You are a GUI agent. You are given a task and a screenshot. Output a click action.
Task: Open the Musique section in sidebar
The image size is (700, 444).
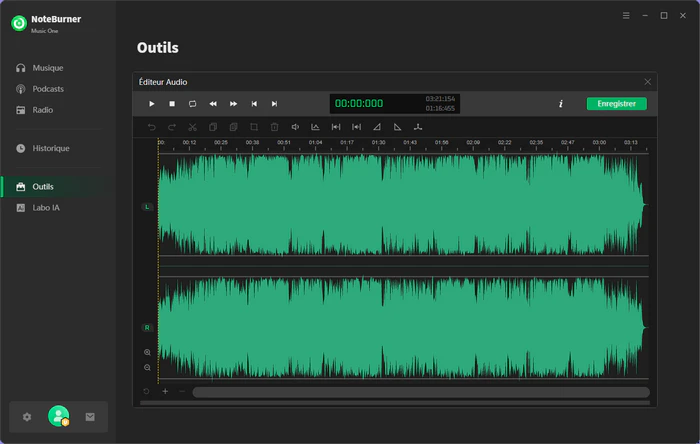click(x=47, y=68)
